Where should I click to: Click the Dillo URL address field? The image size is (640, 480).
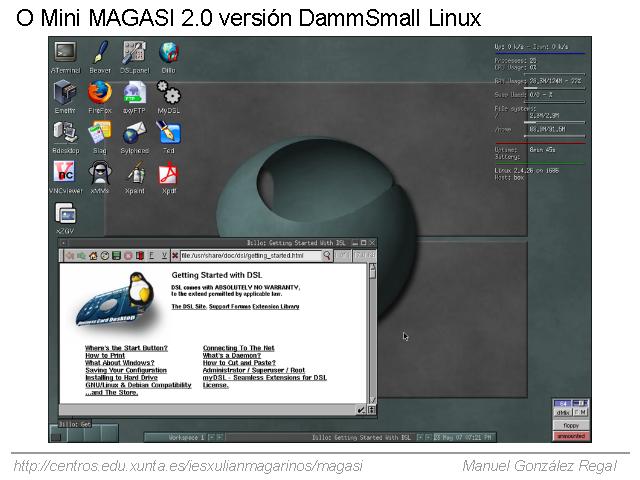(x=250, y=256)
